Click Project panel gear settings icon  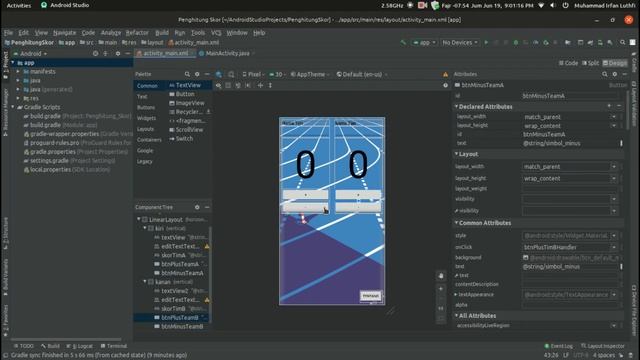point(118,53)
